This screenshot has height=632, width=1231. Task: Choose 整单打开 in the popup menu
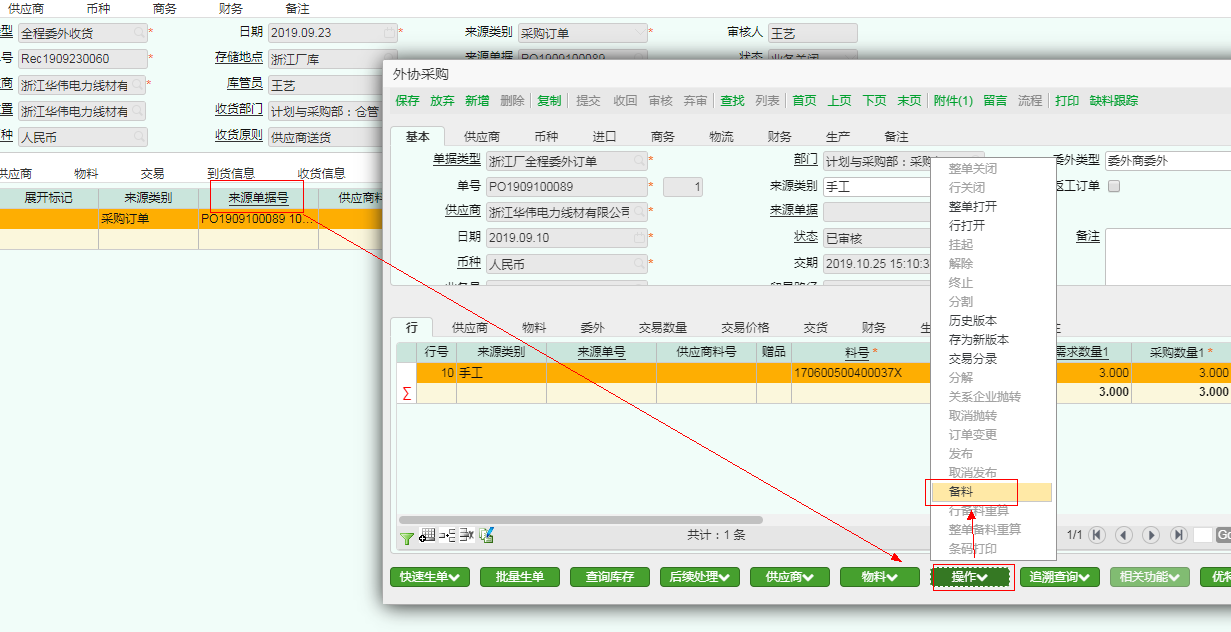tap(972, 207)
